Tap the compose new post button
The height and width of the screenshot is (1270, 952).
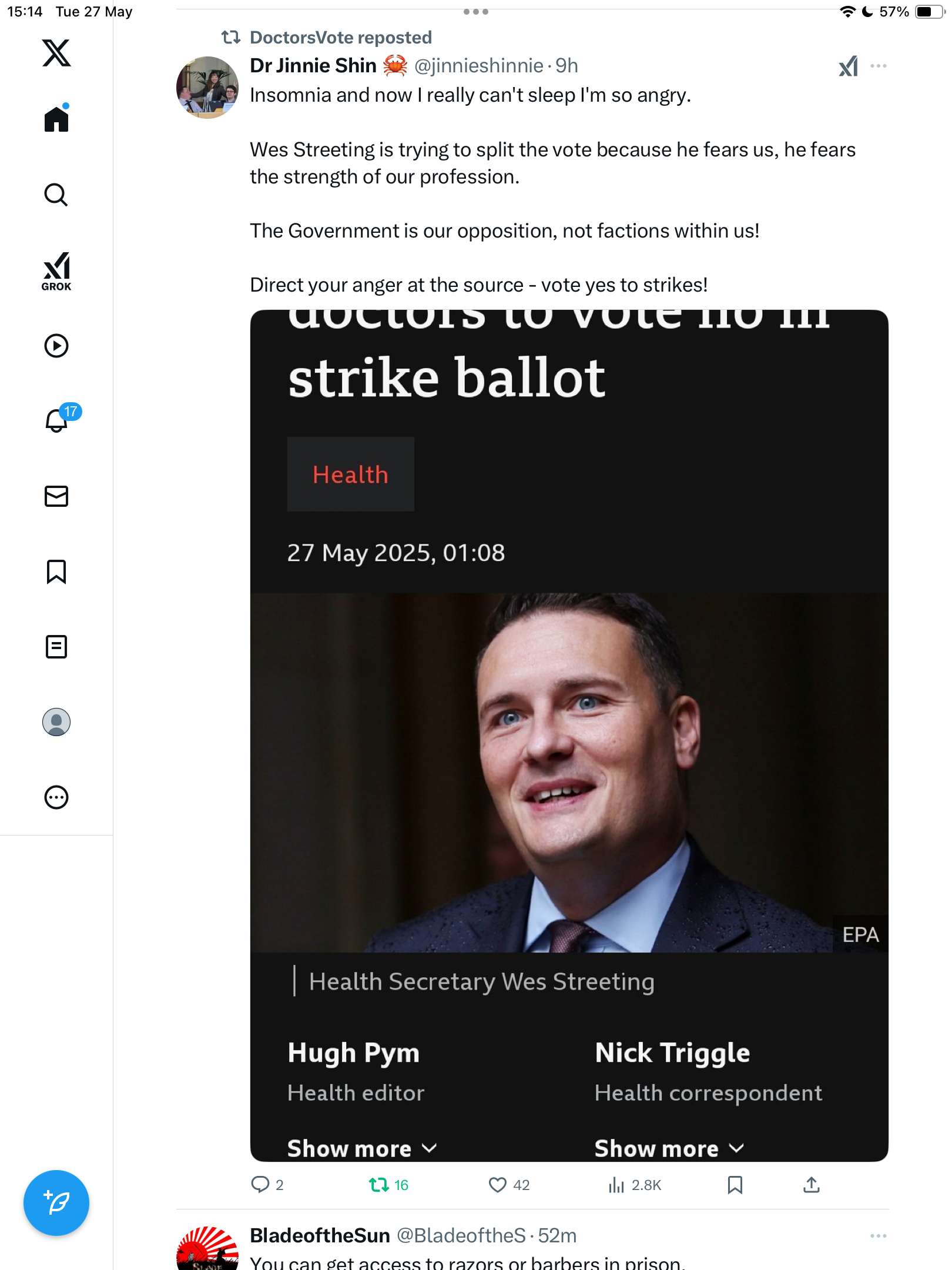coord(56,1203)
